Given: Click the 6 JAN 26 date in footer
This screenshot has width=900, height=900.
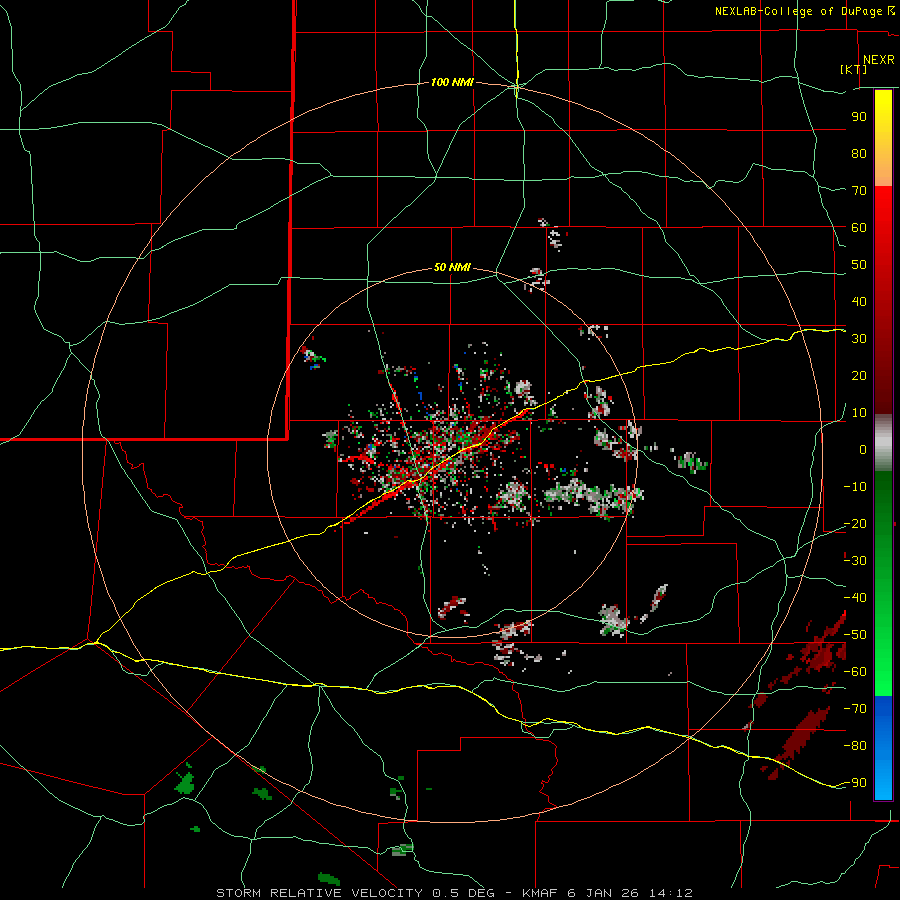Looking at the screenshot, I should (604, 893).
